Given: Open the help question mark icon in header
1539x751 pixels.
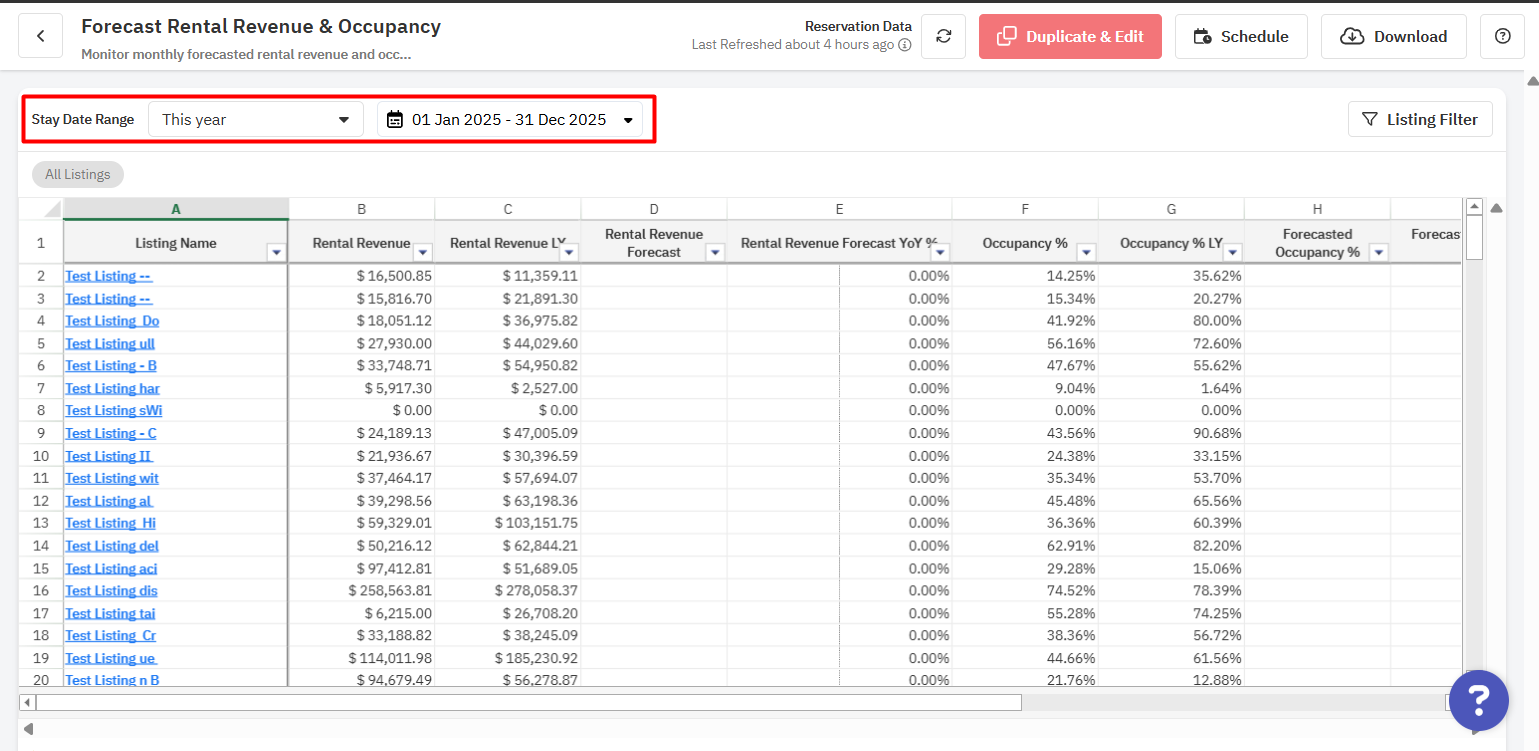Looking at the screenshot, I should click(1502, 36).
